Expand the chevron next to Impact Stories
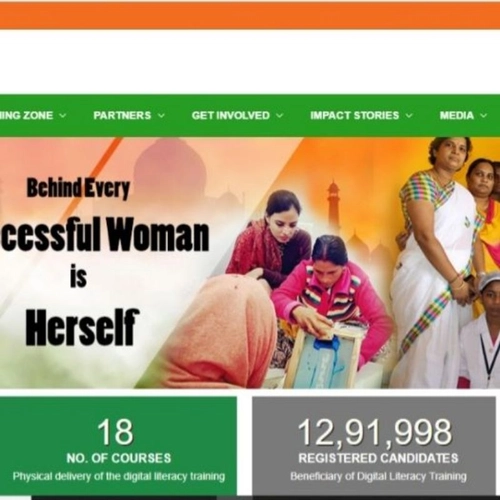Screen dimensions: 500x500 409,116
